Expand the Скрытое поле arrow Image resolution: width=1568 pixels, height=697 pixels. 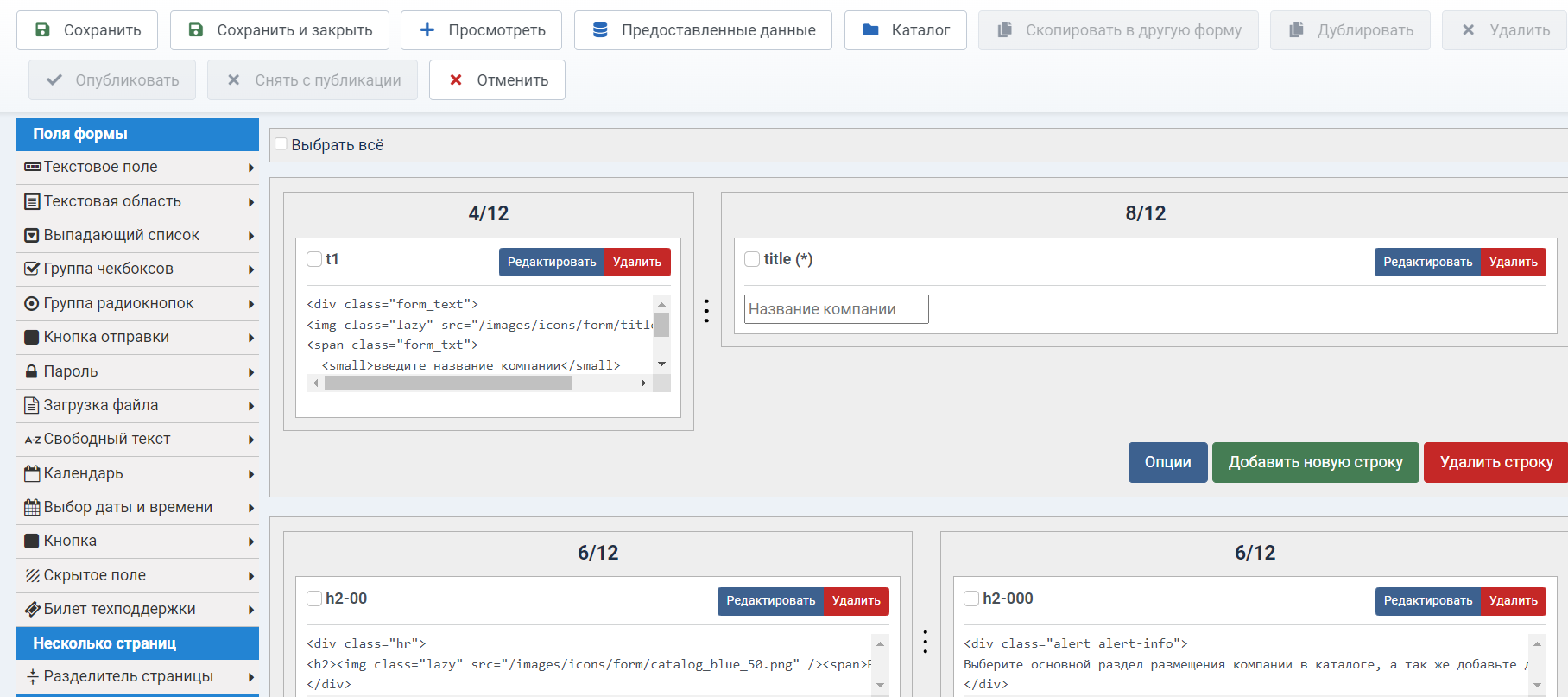[251, 576]
